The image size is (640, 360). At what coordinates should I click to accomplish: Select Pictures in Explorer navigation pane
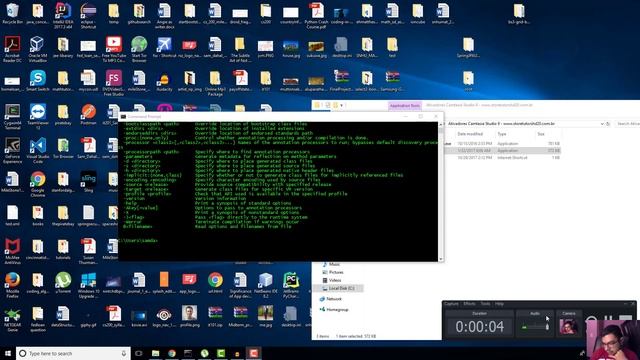tap(336, 272)
